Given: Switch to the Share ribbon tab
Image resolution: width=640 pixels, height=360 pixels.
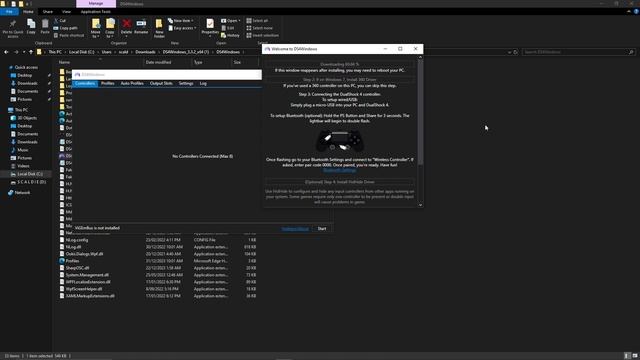Looking at the screenshot, I should pos(48,12).
